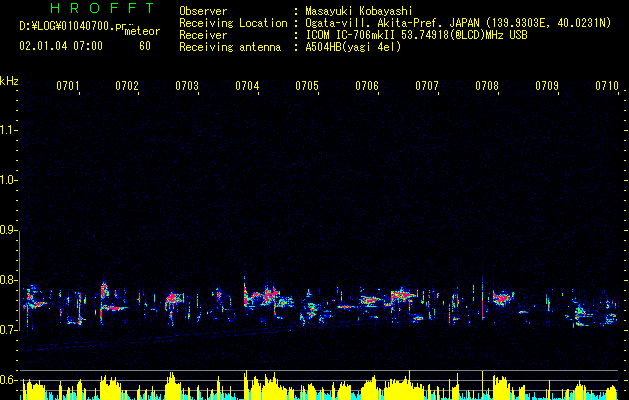The image size is (629, 400).
Task: Click the 0.7 kHz axis label
Action: click(x=9, y=330)
